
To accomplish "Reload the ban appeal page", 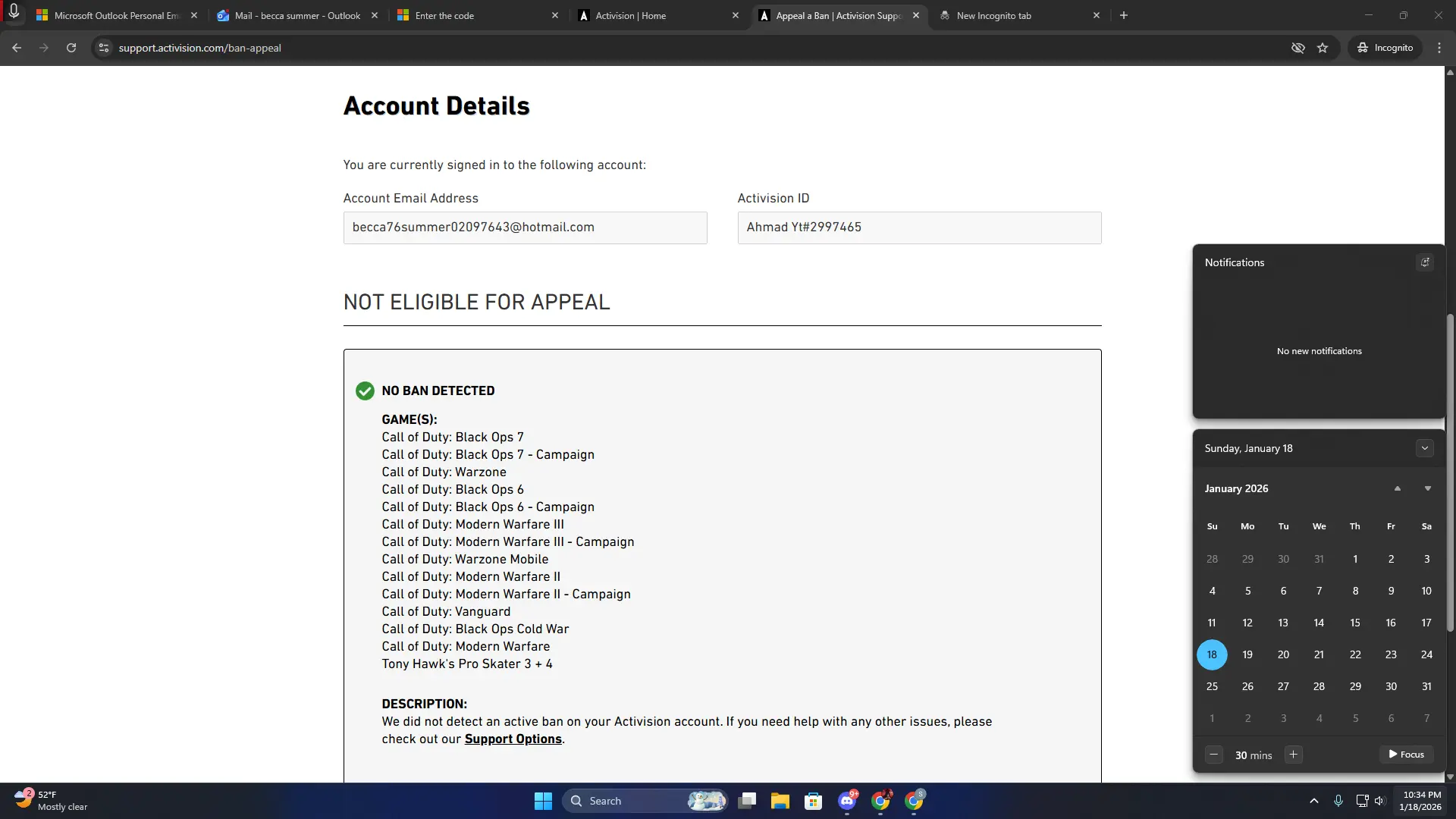I will [x=71, y=48].
